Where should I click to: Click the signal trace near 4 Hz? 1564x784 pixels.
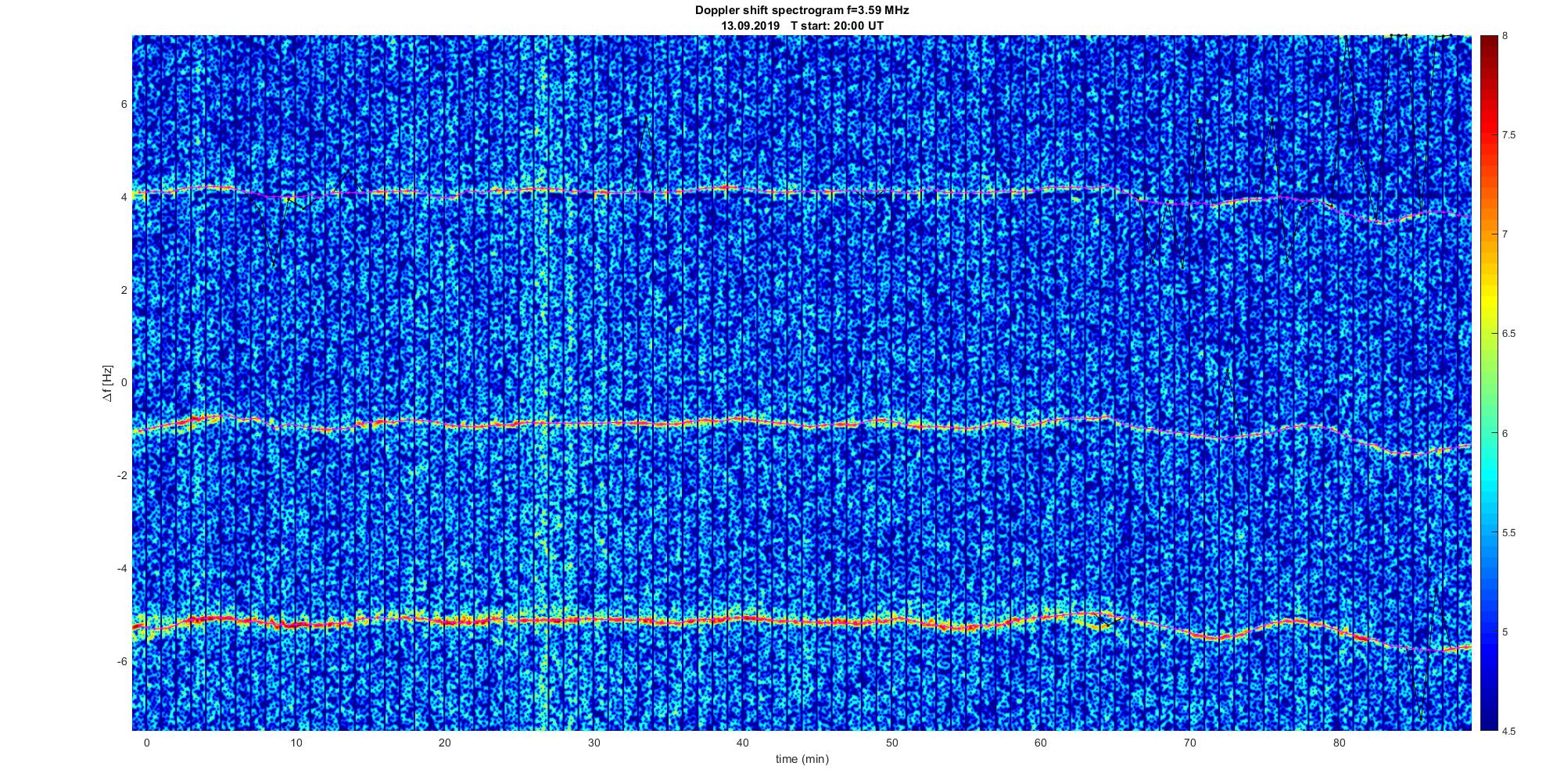click(x=802, y=190)
